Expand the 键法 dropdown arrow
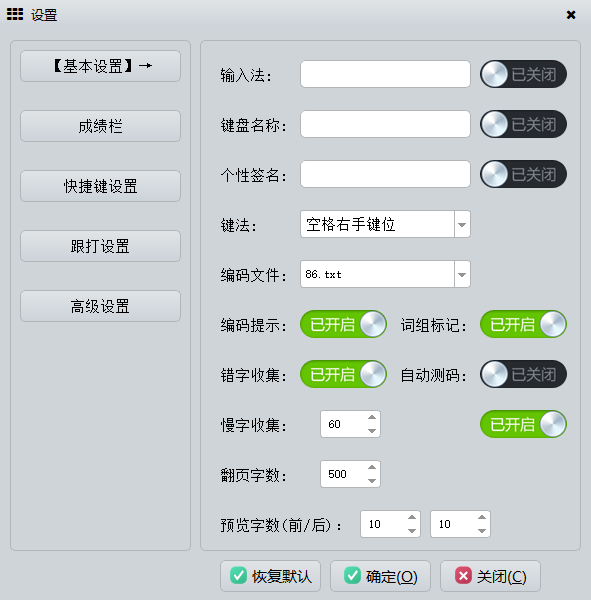 (x=462, y=224)
